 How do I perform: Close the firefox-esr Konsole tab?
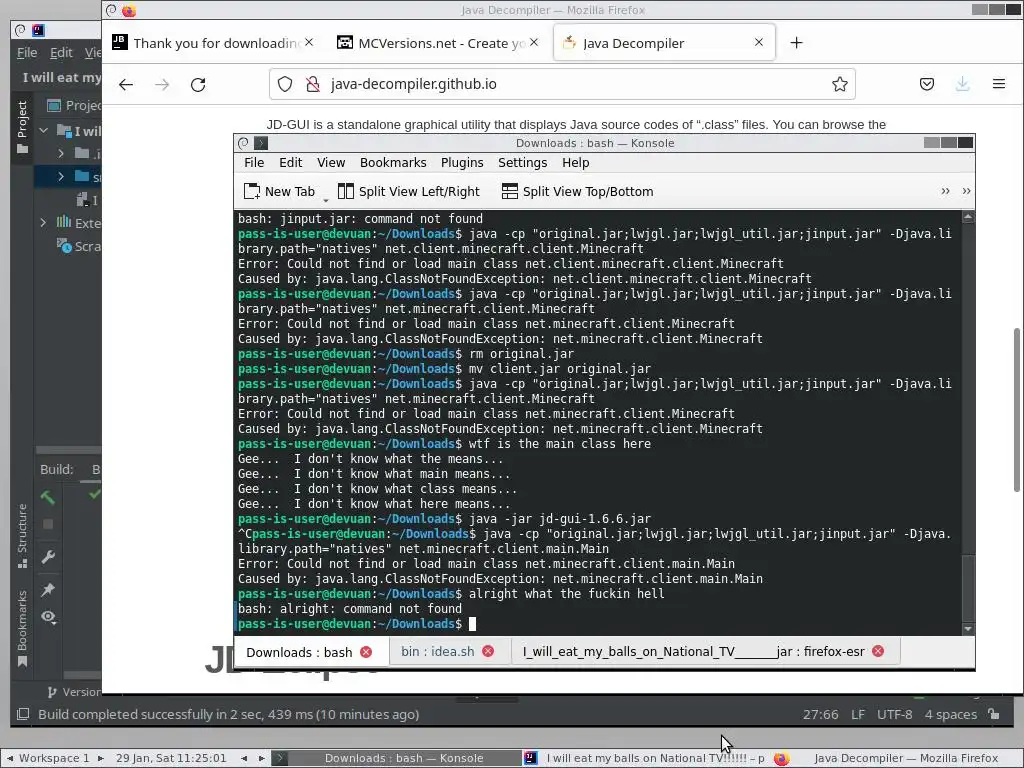pyautogui.click(x=878, y=651)
